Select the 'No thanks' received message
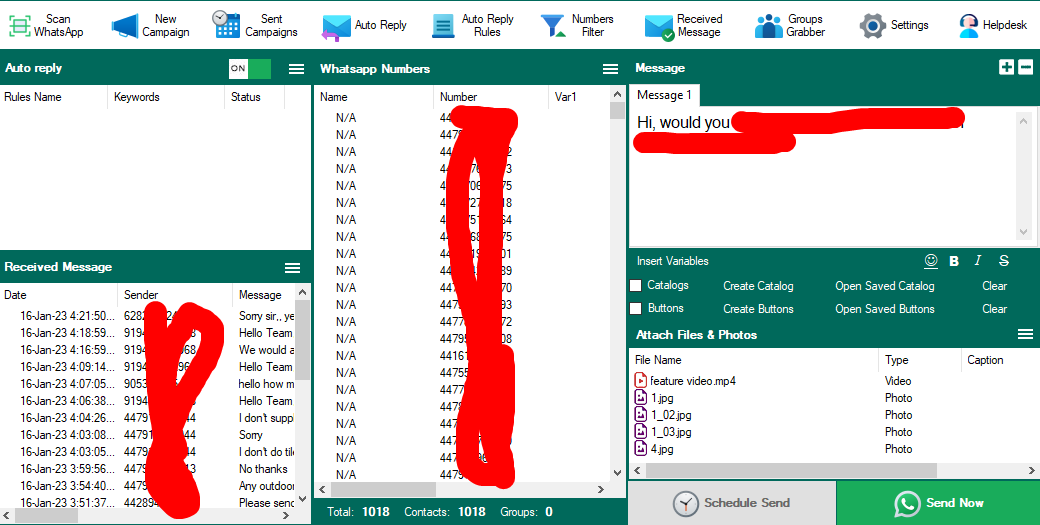Image resolution: width=1040 pixels, height=525 pixels. tap(148, 469)
